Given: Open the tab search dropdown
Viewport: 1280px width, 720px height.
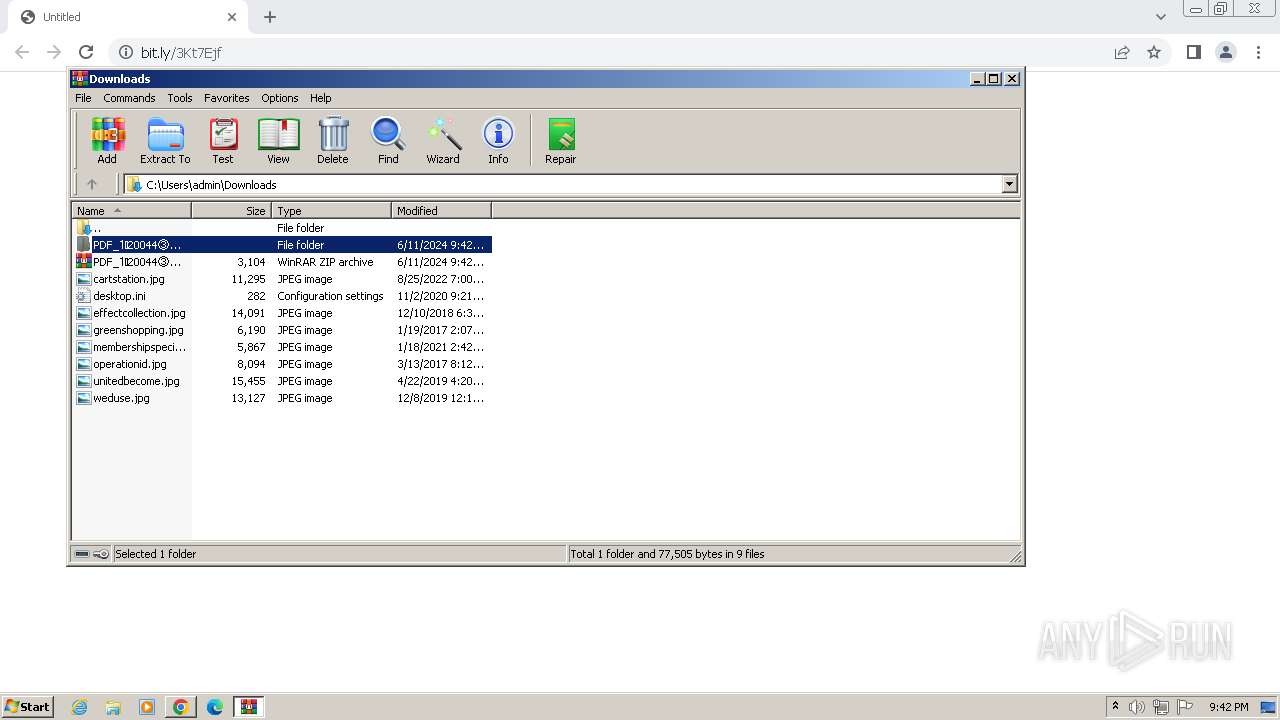Looking at the screenshot, I should (1161, 17).
